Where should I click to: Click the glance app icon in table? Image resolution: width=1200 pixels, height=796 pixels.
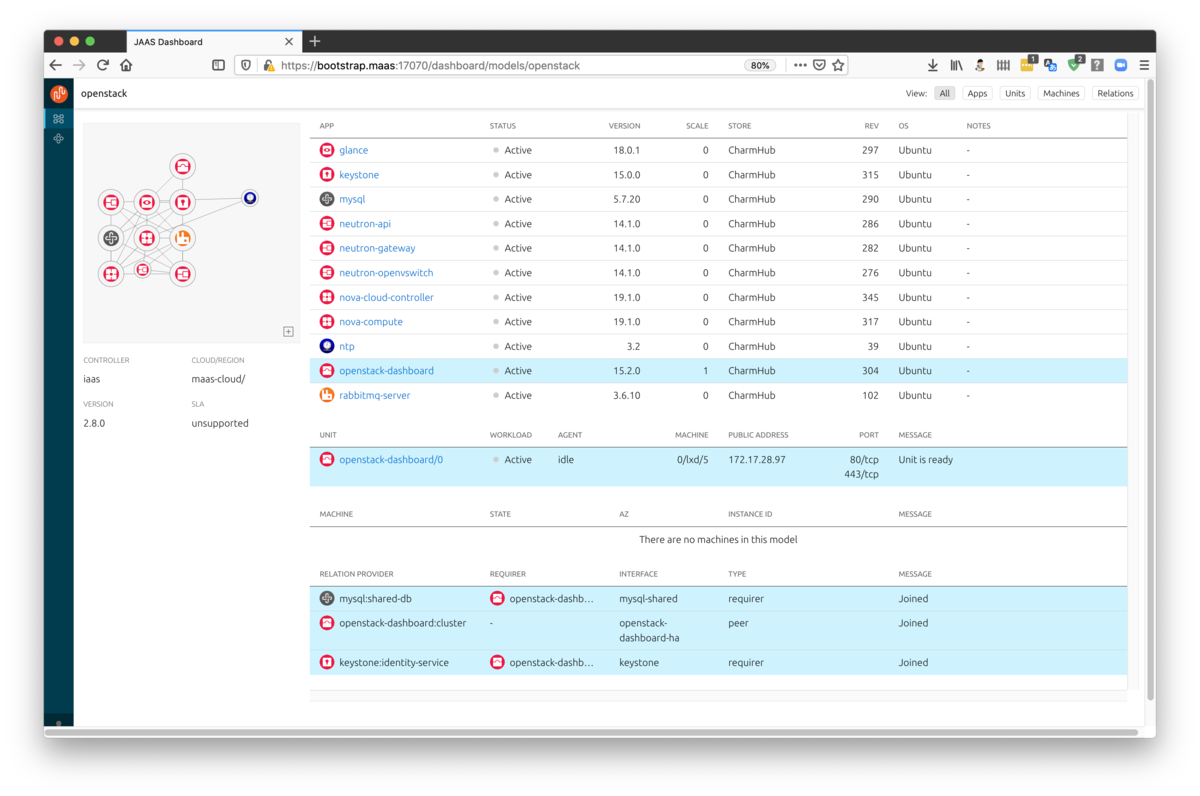point(327,150)
